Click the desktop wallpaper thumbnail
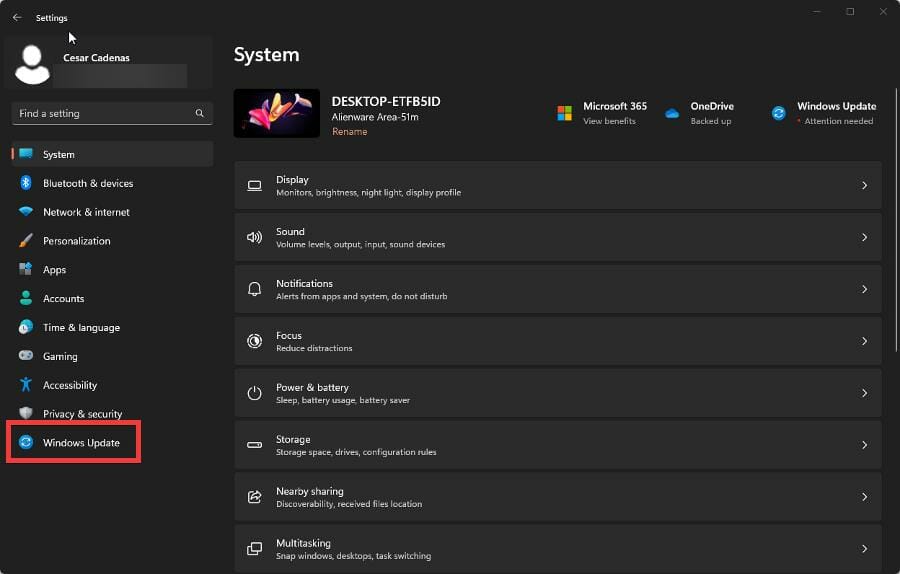Image resolution: width=900 pixels, height=574 pixels. click(277, 113)
